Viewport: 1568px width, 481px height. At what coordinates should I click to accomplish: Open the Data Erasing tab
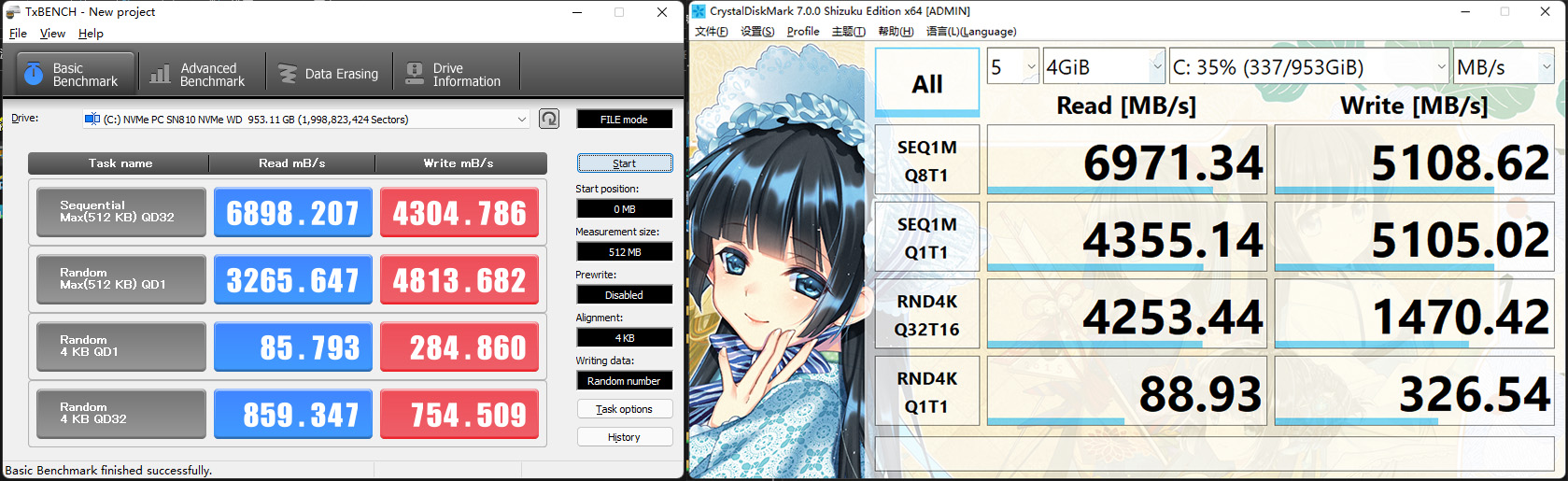(x=329, y=74)
